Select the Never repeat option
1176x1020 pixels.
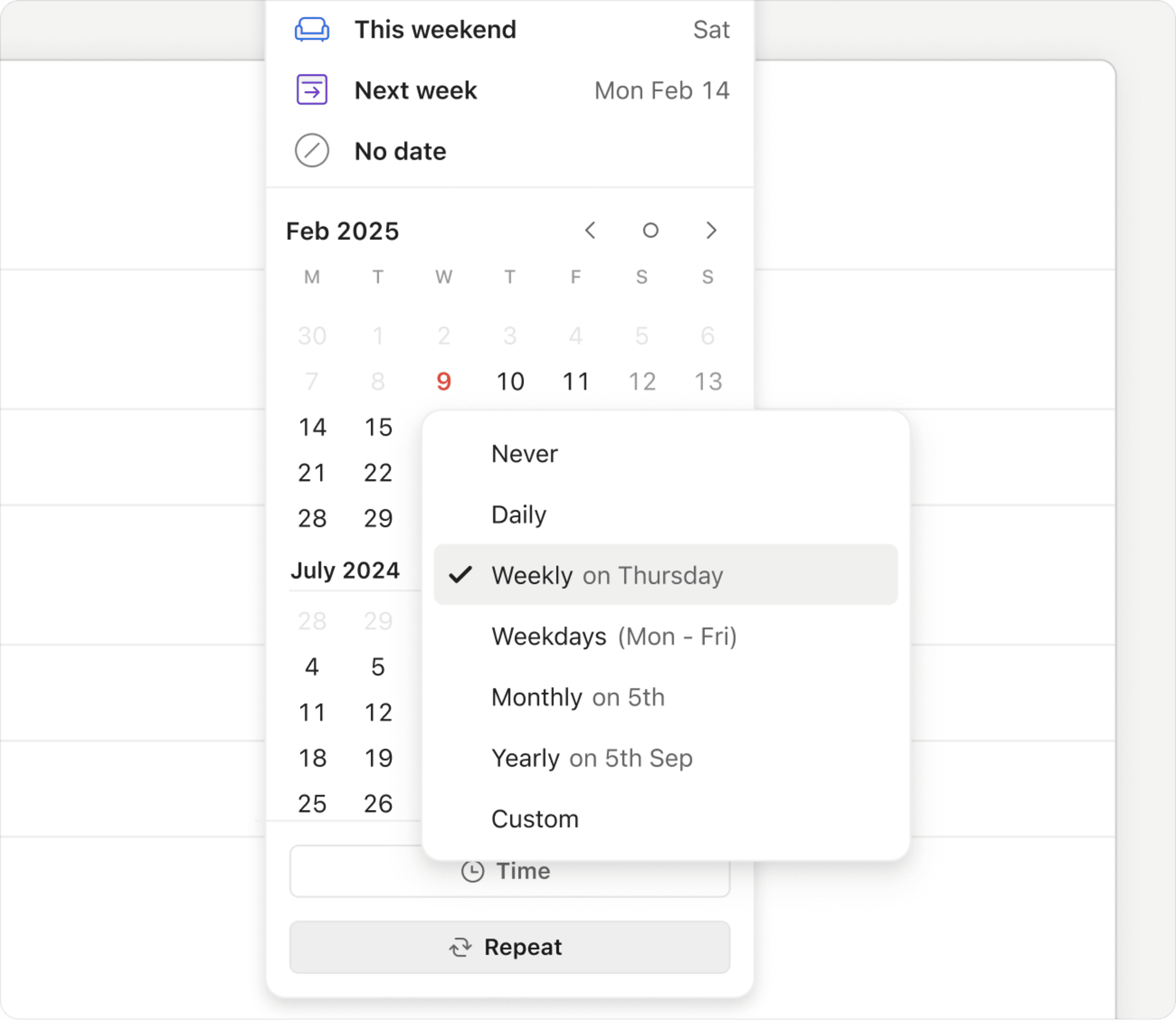(524, 454)
